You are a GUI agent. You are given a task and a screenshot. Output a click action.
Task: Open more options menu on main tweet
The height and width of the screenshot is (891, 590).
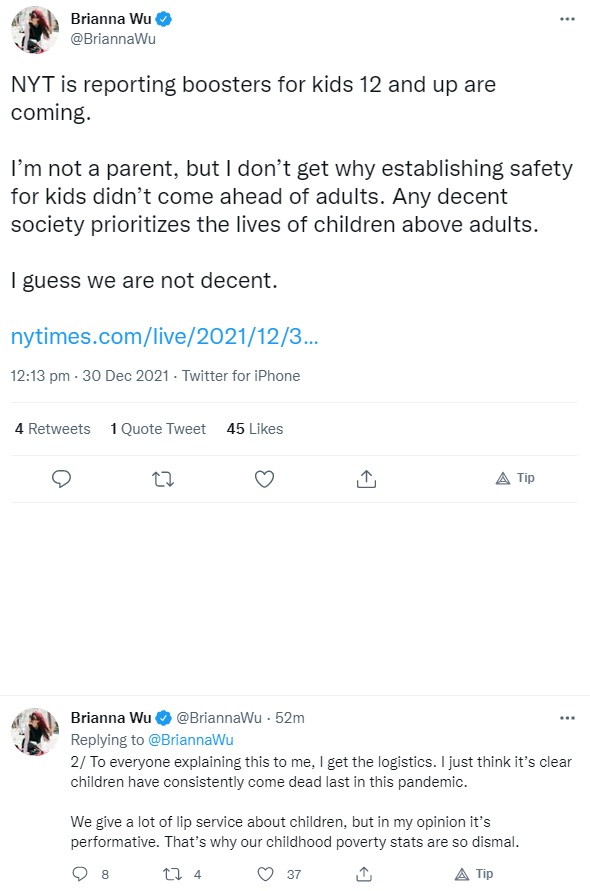pos(567,19)
